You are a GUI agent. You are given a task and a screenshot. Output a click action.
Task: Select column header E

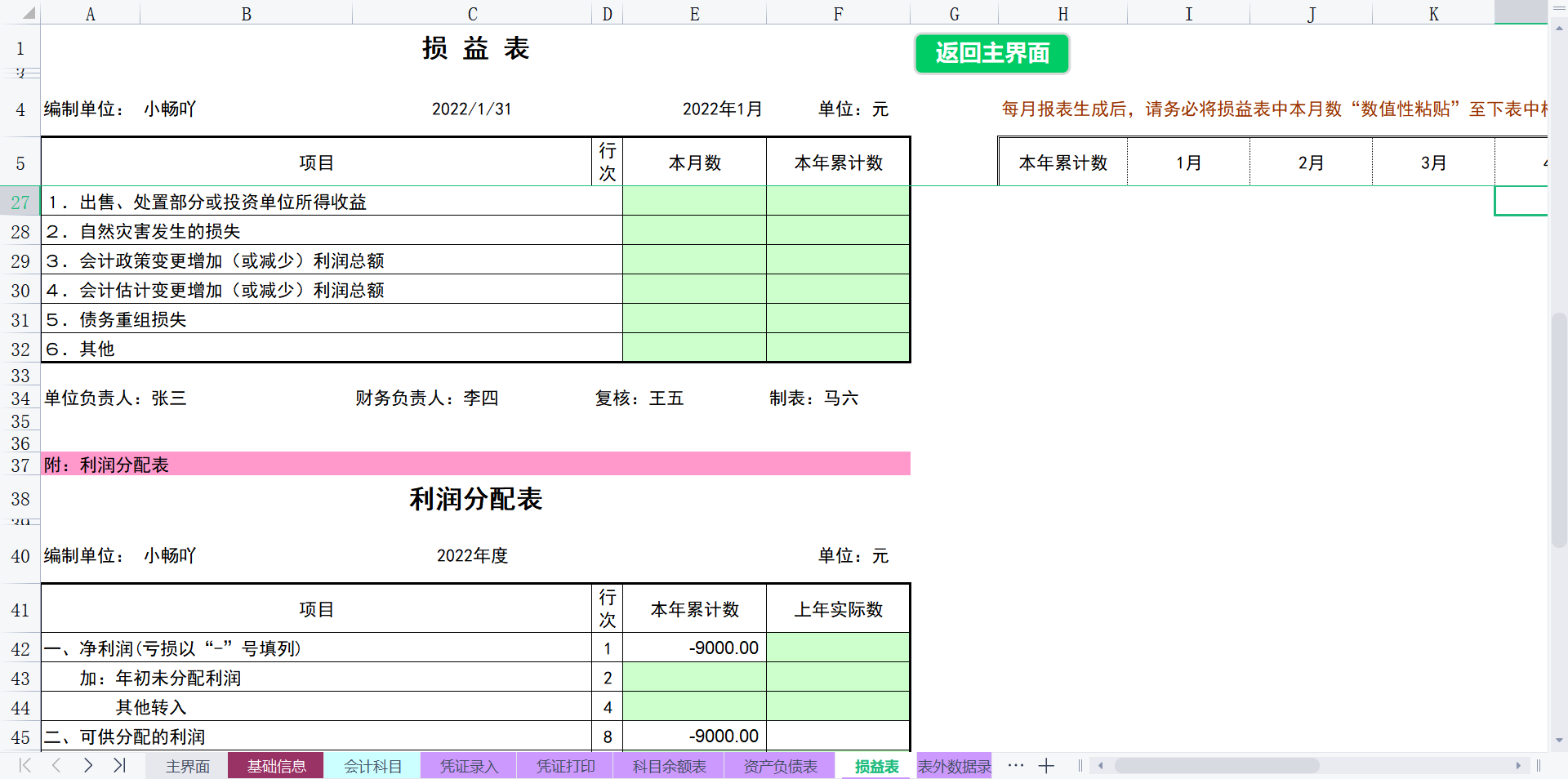(693, 13)
